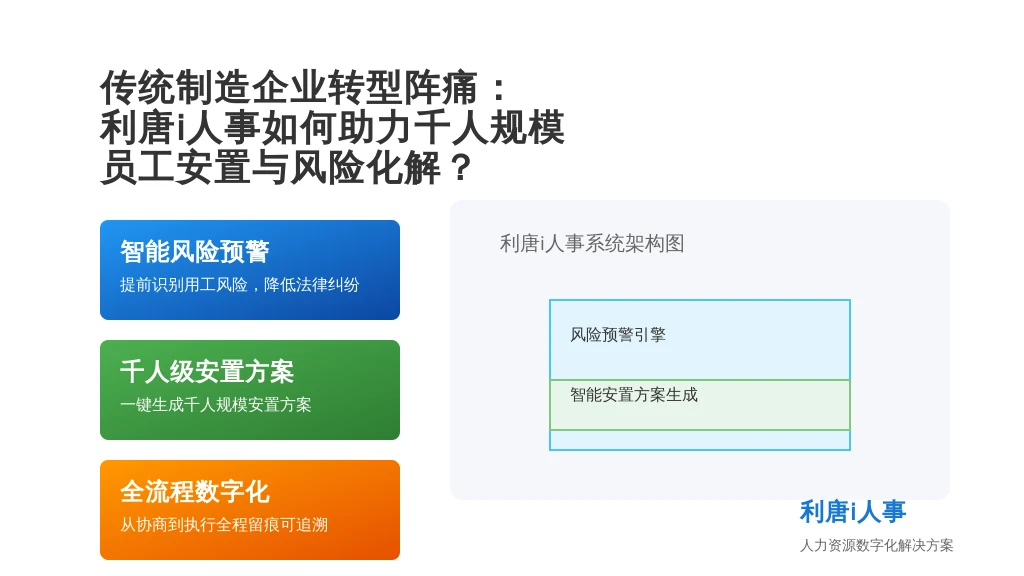Click the 人力资源数字化解决方案 tagline
1024x576 pixels.
tap(876, 545)
